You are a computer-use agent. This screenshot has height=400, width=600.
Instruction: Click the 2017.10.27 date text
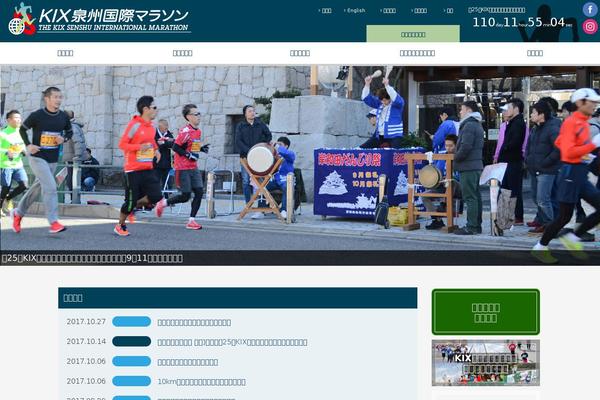coord(86,322)
